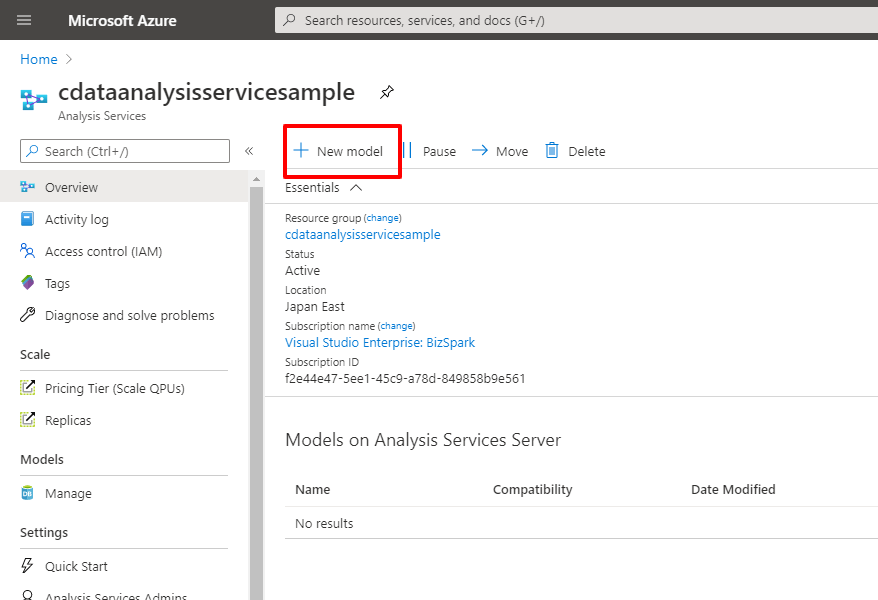Pin the resource to the dashboard
The height and width of the screenshot is (600, 878).
click(x=387, y=93)
